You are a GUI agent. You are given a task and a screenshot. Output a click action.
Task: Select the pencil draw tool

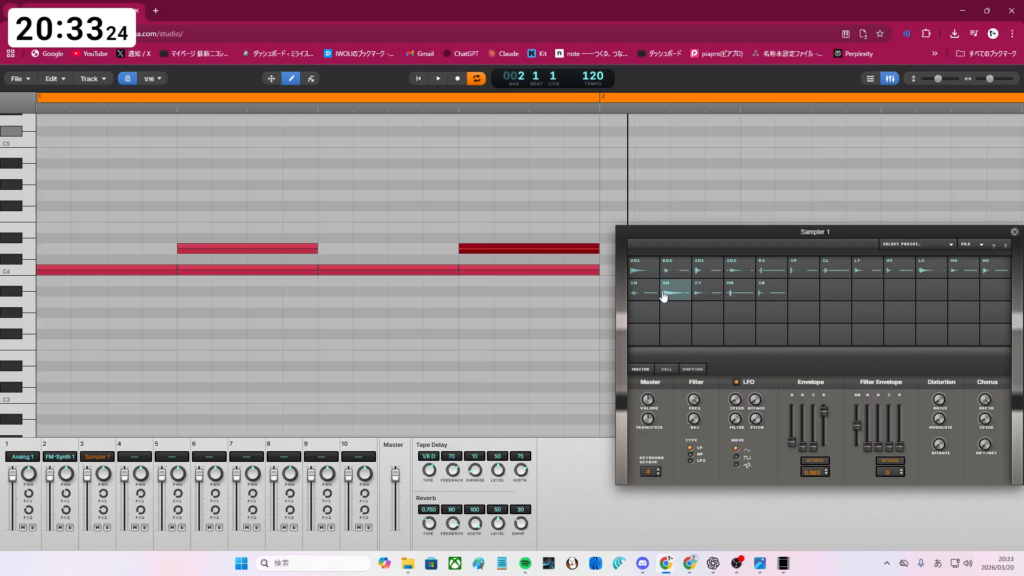291,78
